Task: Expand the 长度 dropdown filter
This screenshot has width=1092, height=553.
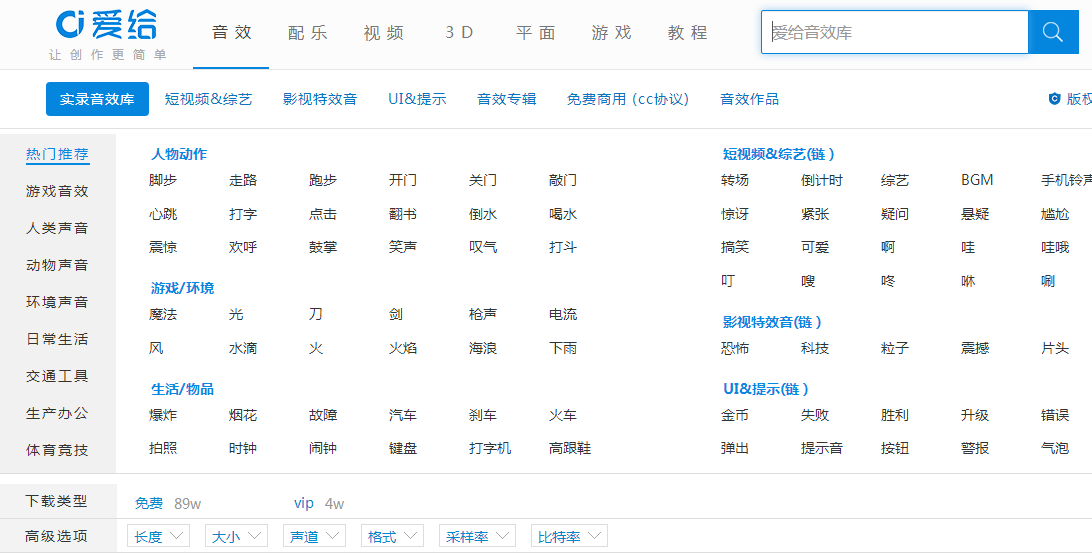Action: (158, 537)
